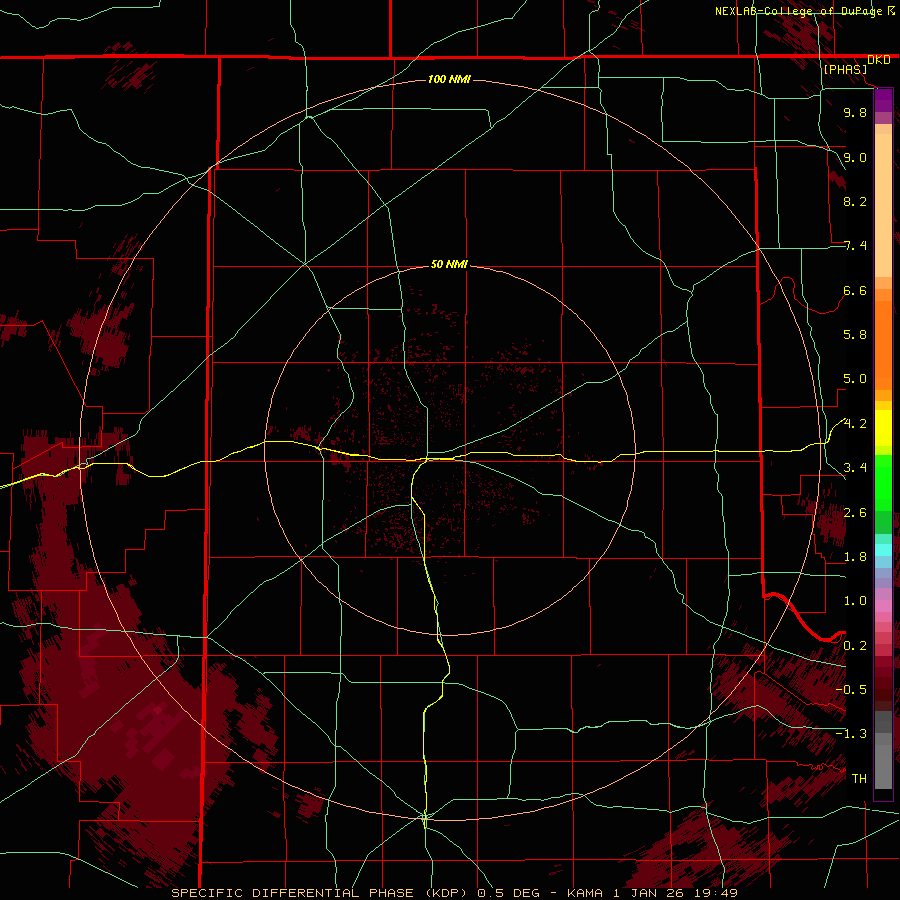Click the NEXLAB-College of DuPage credit text
This screenshot has height=900, width=900.
(799, 11)
